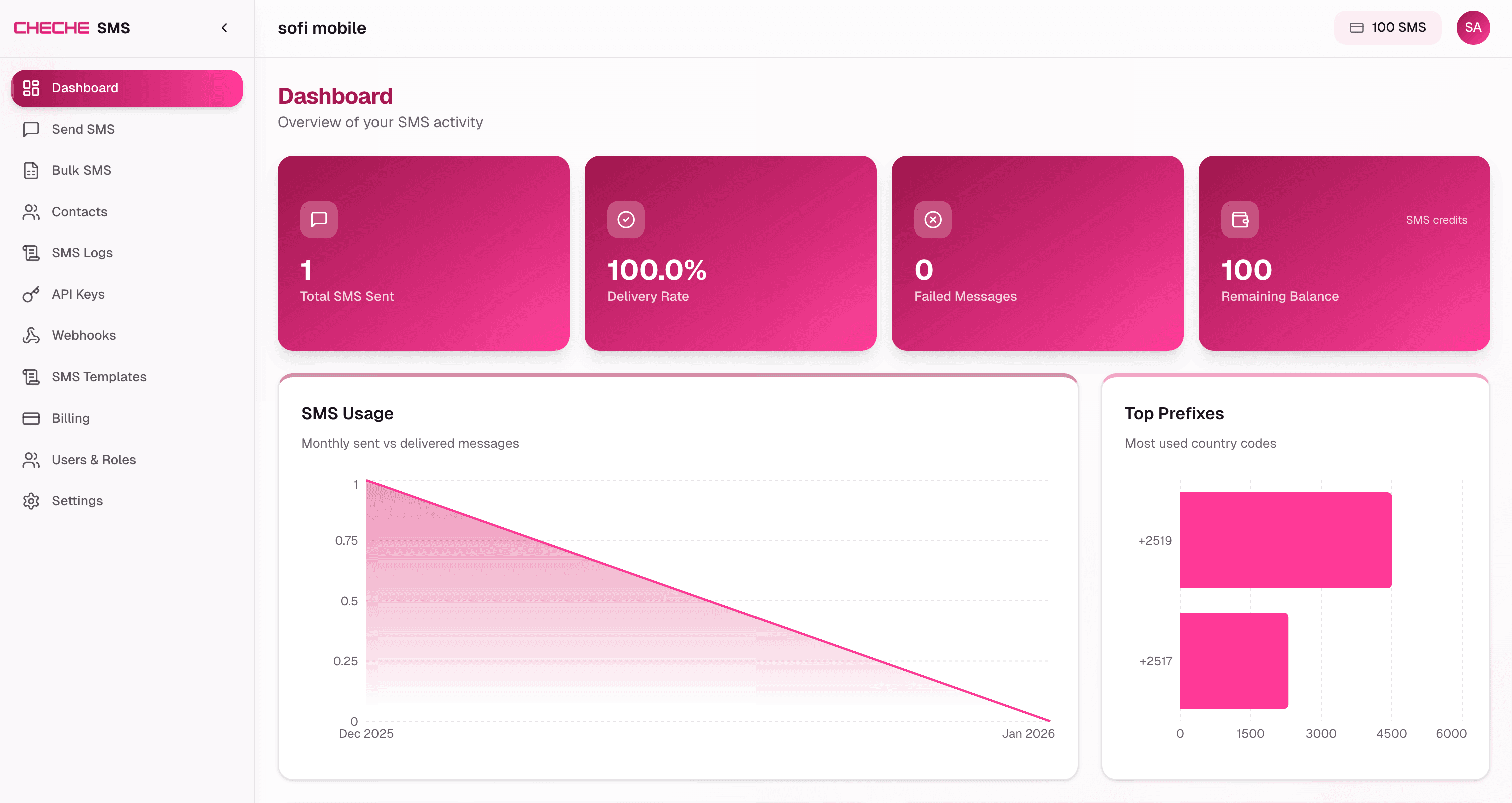Click the SMS Logs scroll icon
1512x803 pixels.
(x=31, y=253)
